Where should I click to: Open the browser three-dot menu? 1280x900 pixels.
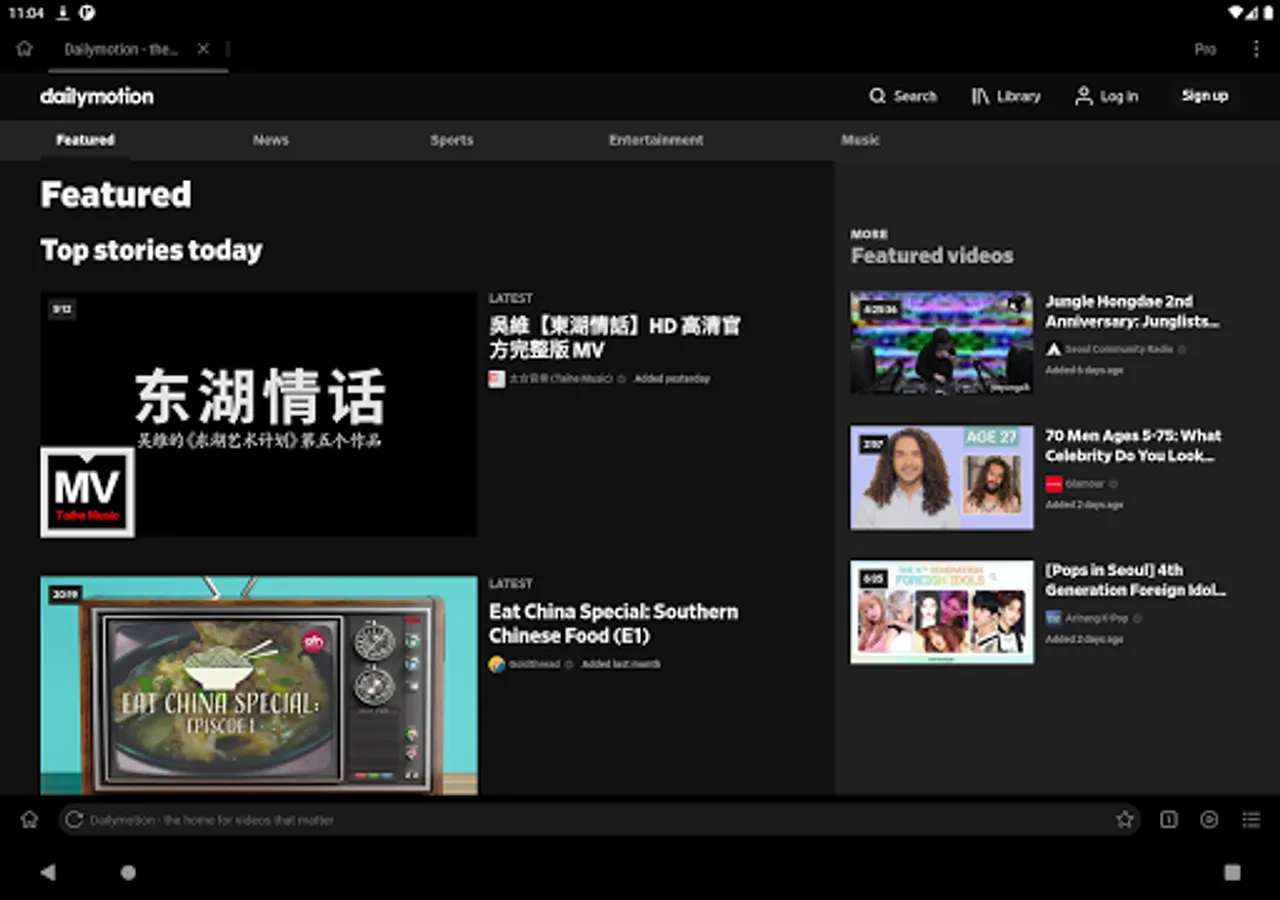coord(1256,49)
